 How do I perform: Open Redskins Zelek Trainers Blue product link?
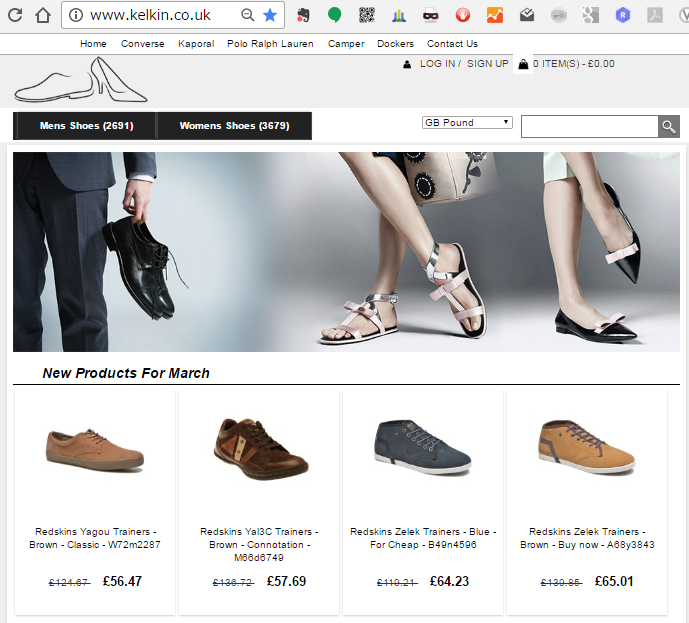pyautogui.click(x=423, y=538)
